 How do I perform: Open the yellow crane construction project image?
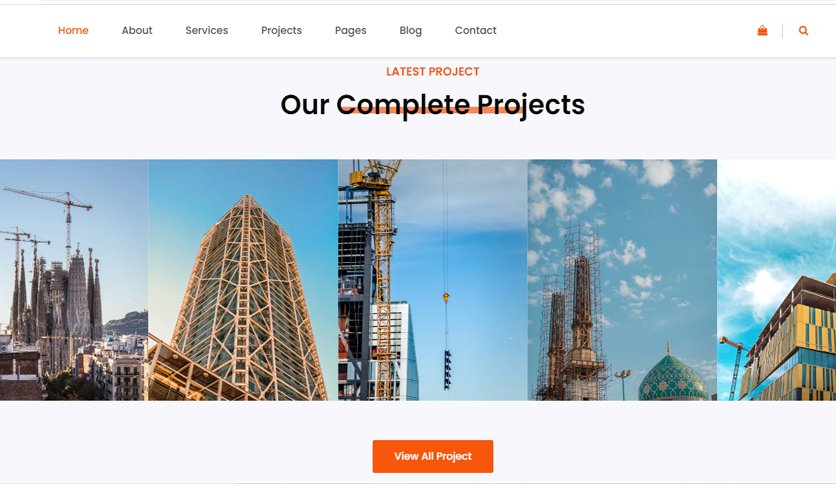(433, 280)
